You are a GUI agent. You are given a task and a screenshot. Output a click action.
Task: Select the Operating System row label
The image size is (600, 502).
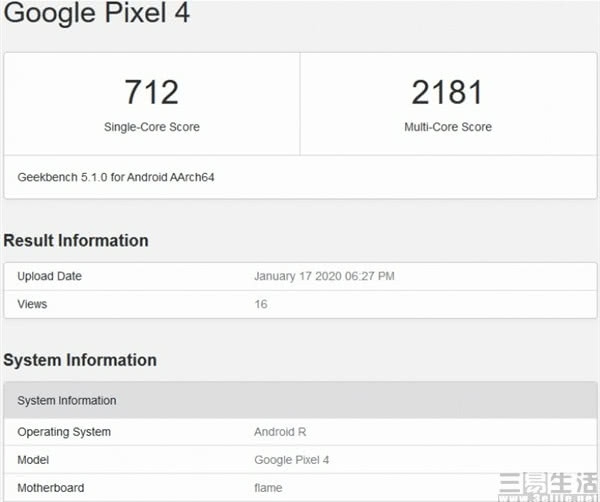click(64, 432)
